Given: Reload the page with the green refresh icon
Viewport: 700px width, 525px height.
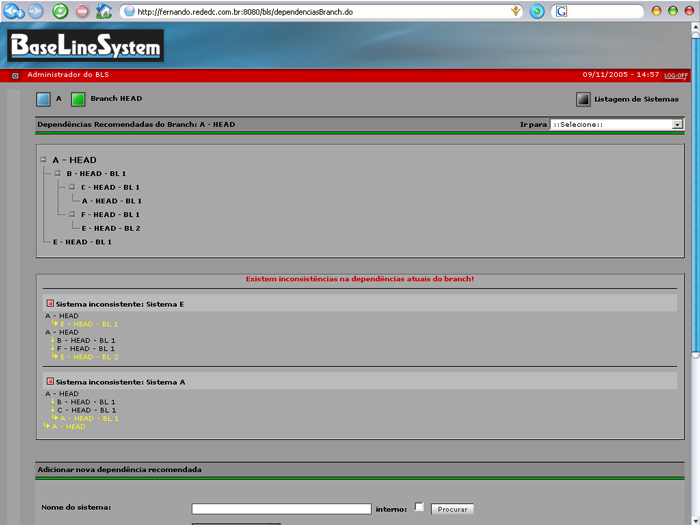Looking at the screenshot, I should [60, 11].
